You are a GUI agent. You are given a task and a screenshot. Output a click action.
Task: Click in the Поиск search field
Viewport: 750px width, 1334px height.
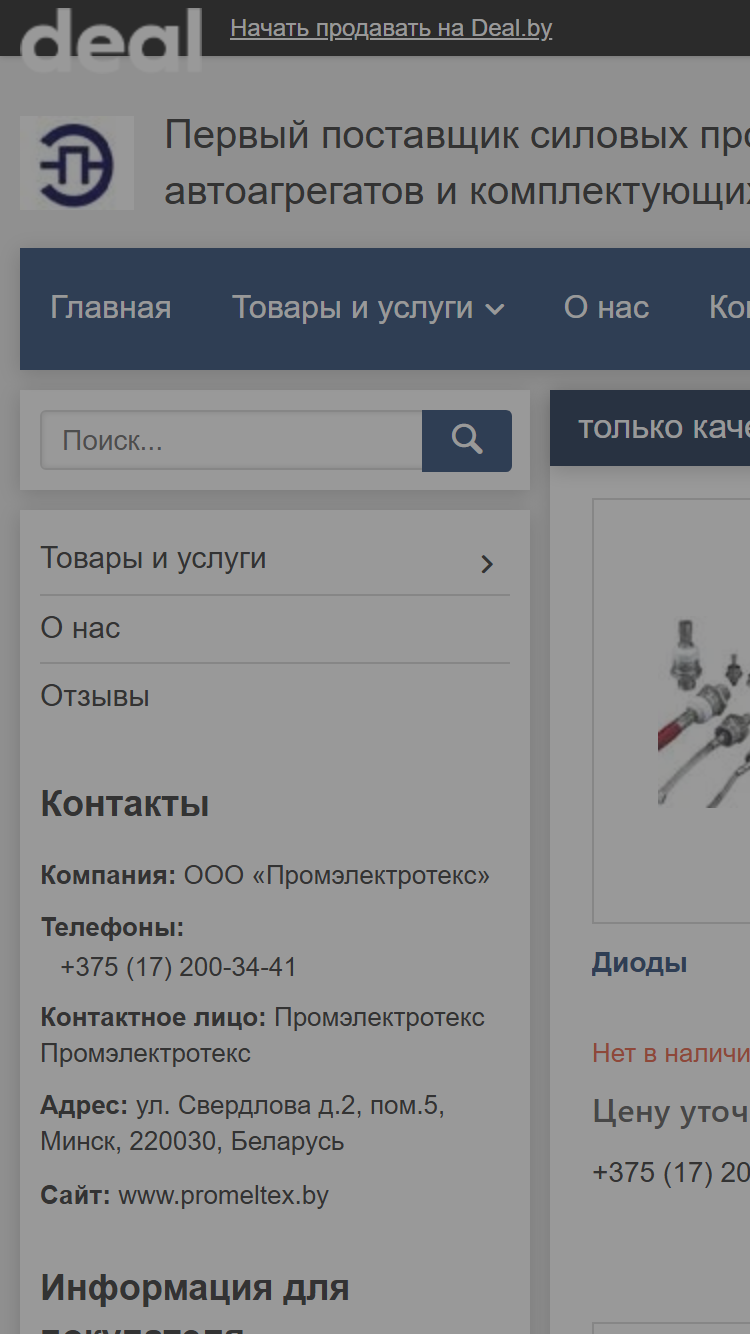click(x=231, y=440)
